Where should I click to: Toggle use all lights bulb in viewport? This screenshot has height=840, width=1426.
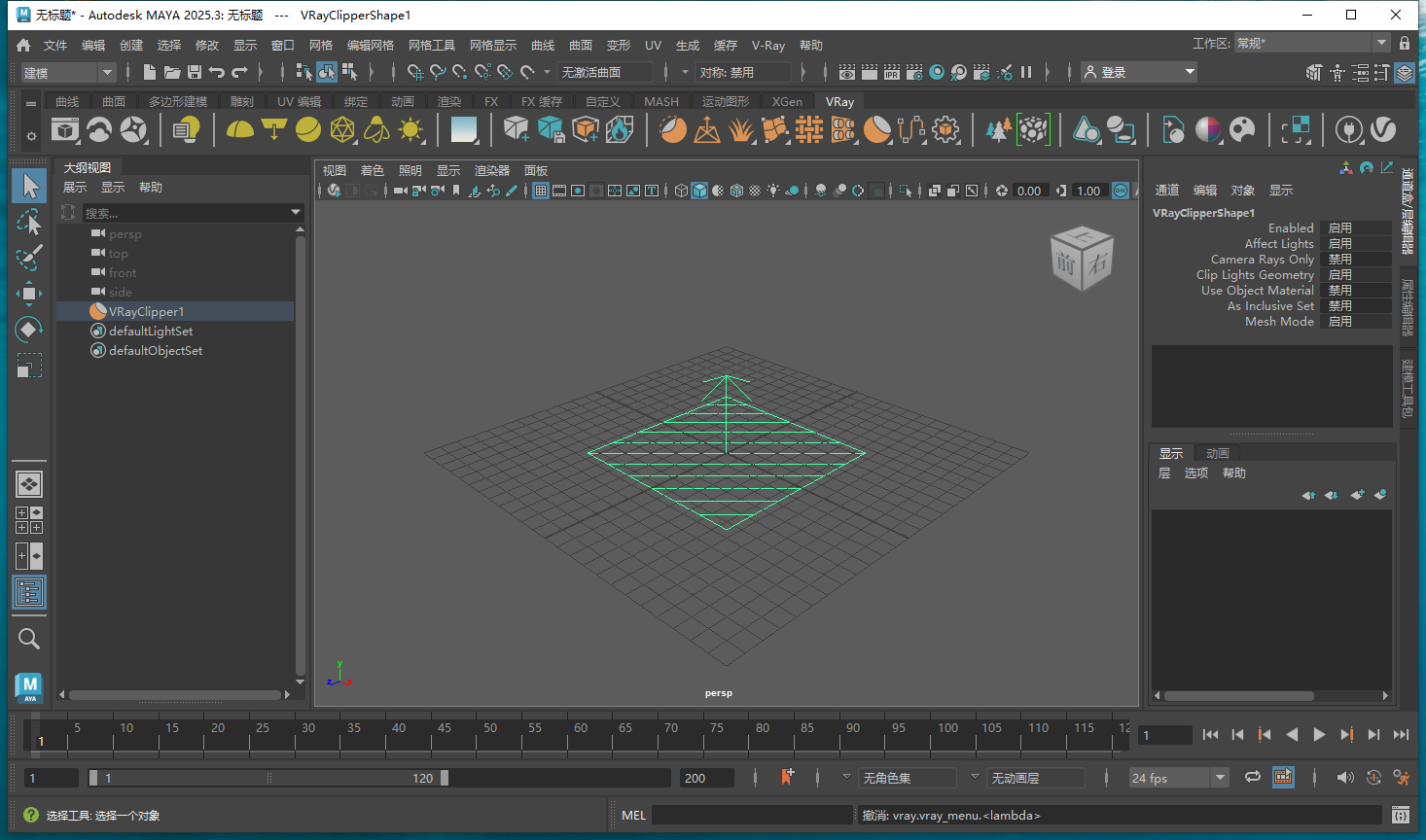[x=773, y=191]
